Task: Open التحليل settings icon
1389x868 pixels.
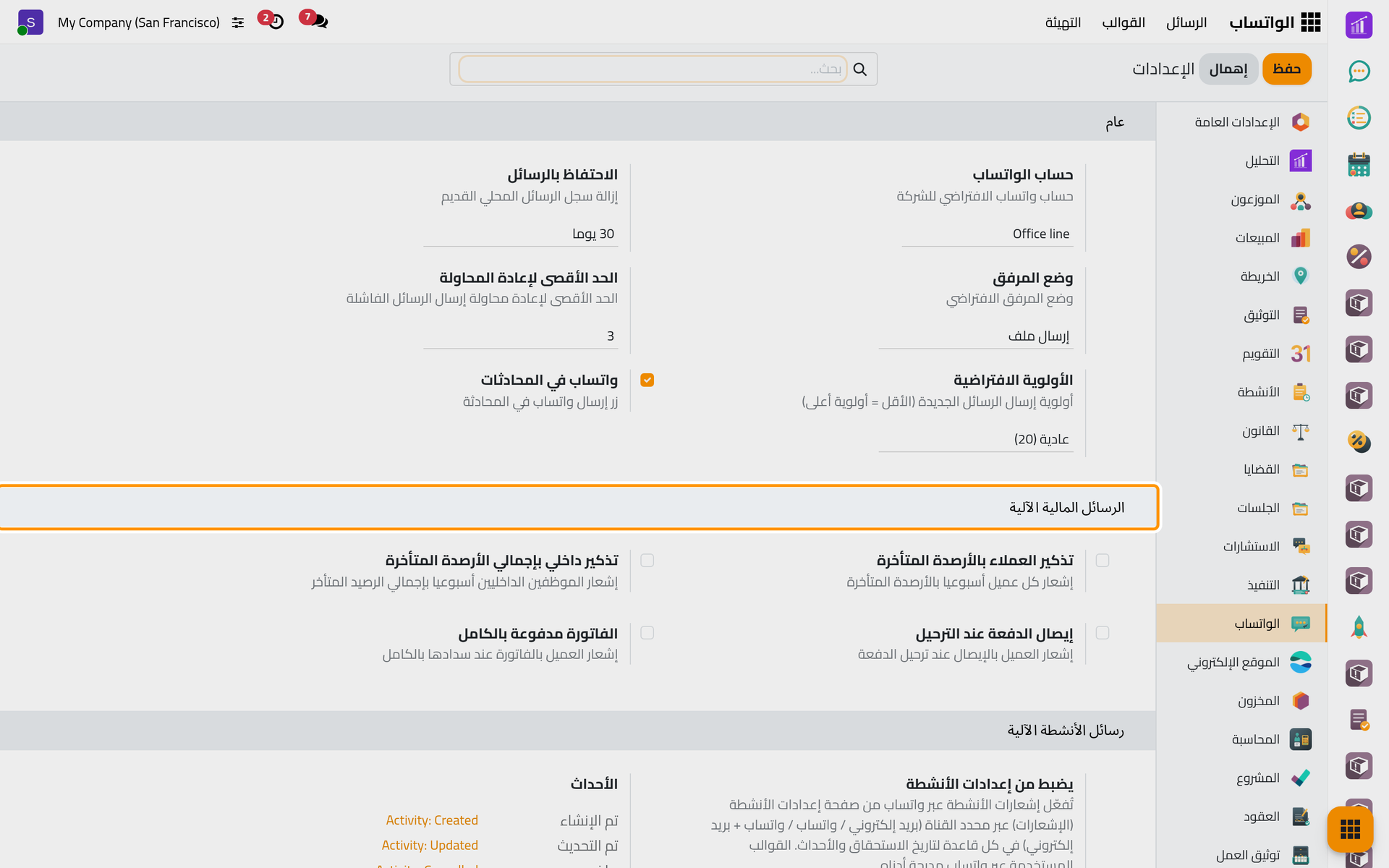Action: (x=1300, y=161)
